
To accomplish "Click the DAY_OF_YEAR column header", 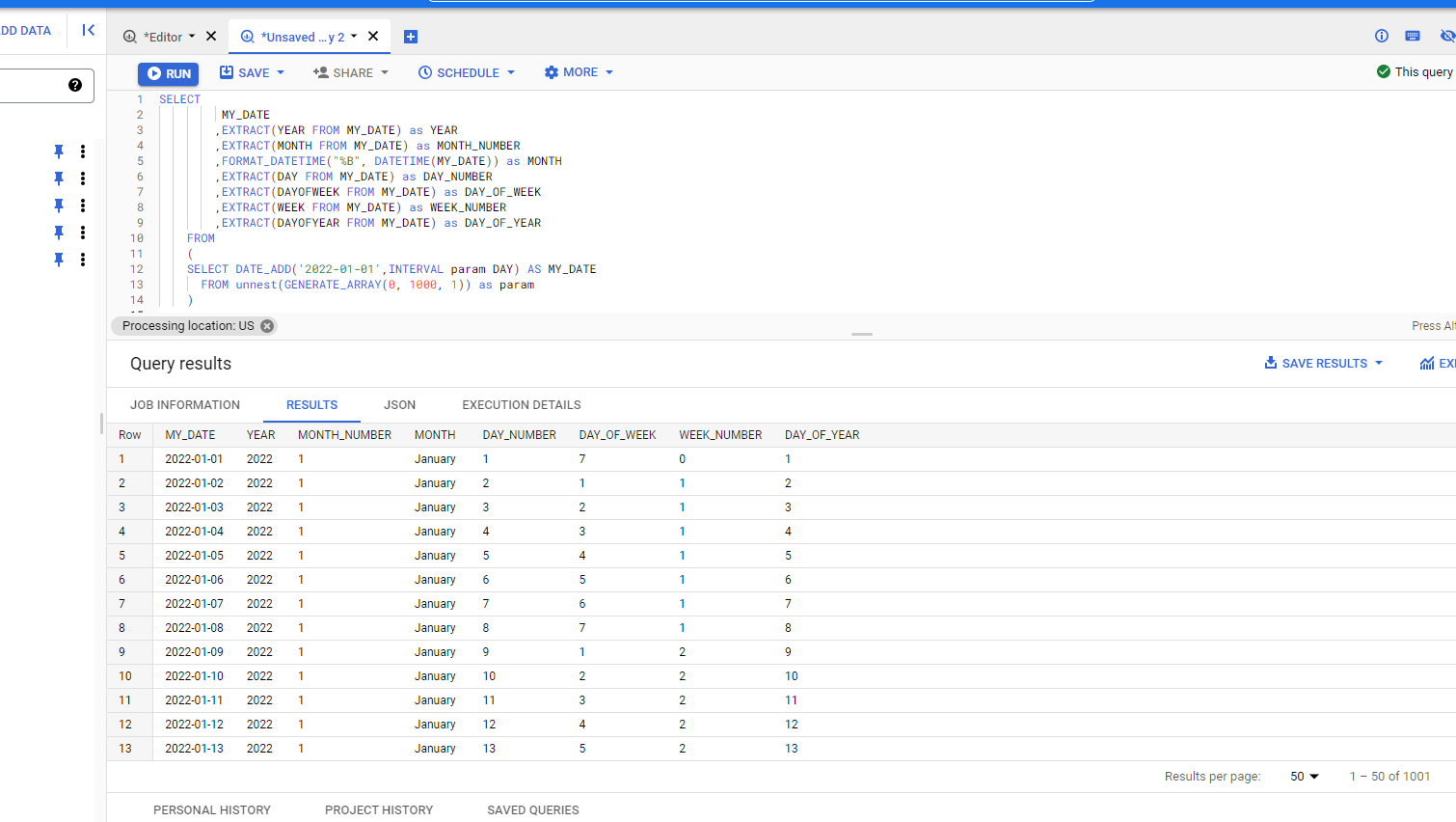I will (822, 435).
